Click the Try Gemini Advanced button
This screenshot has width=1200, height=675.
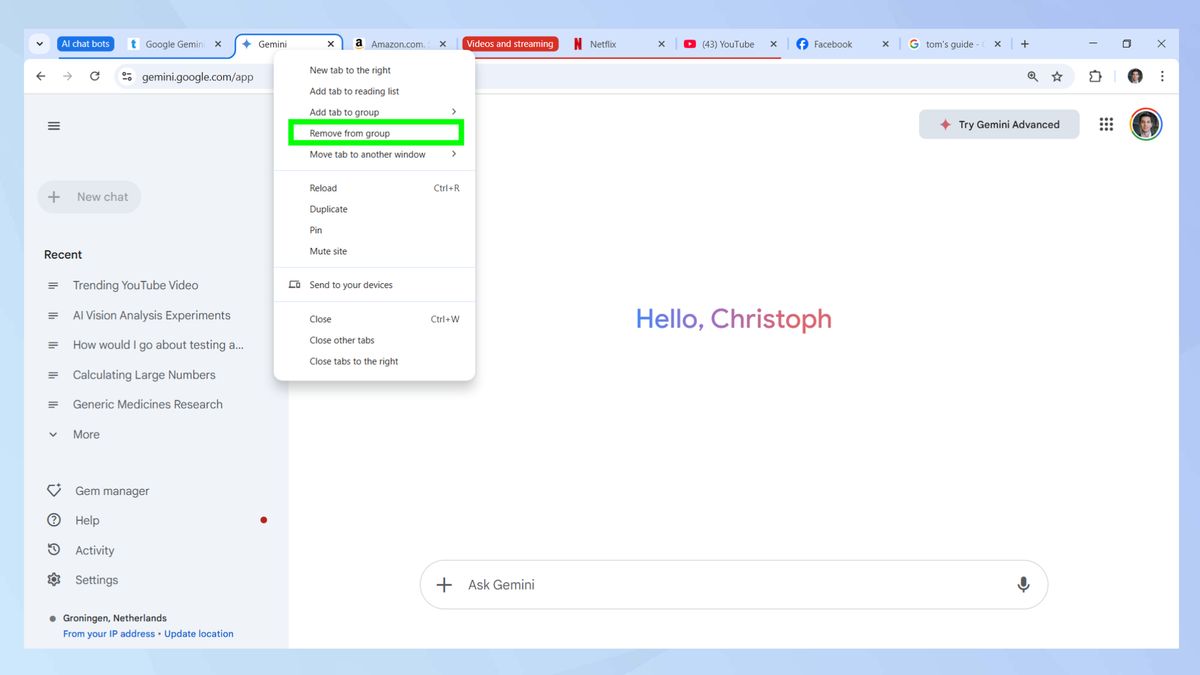pos(998,124)
